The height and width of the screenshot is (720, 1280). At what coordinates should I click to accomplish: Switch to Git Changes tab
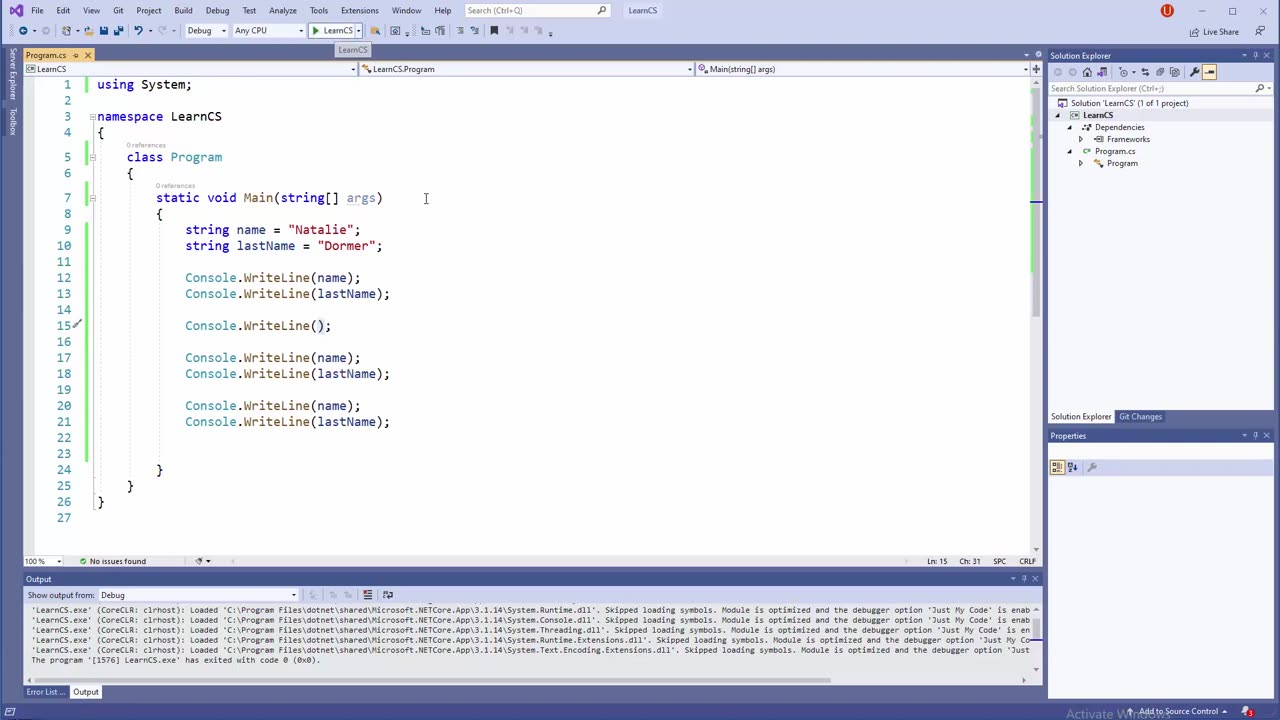tap(1140, 417)
